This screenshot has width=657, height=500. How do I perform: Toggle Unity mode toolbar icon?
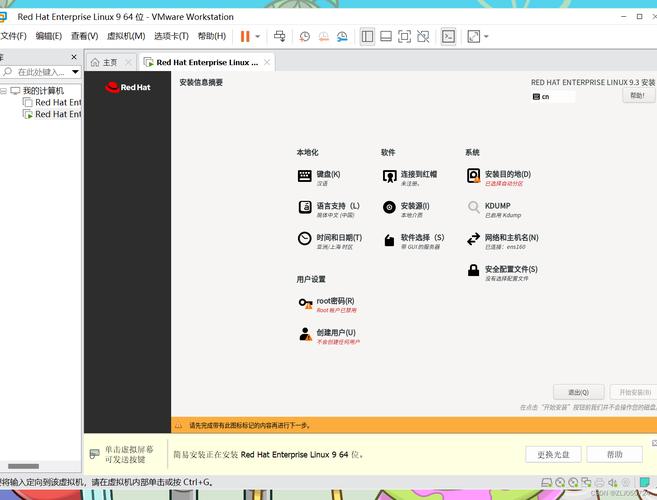coord(423,36)
